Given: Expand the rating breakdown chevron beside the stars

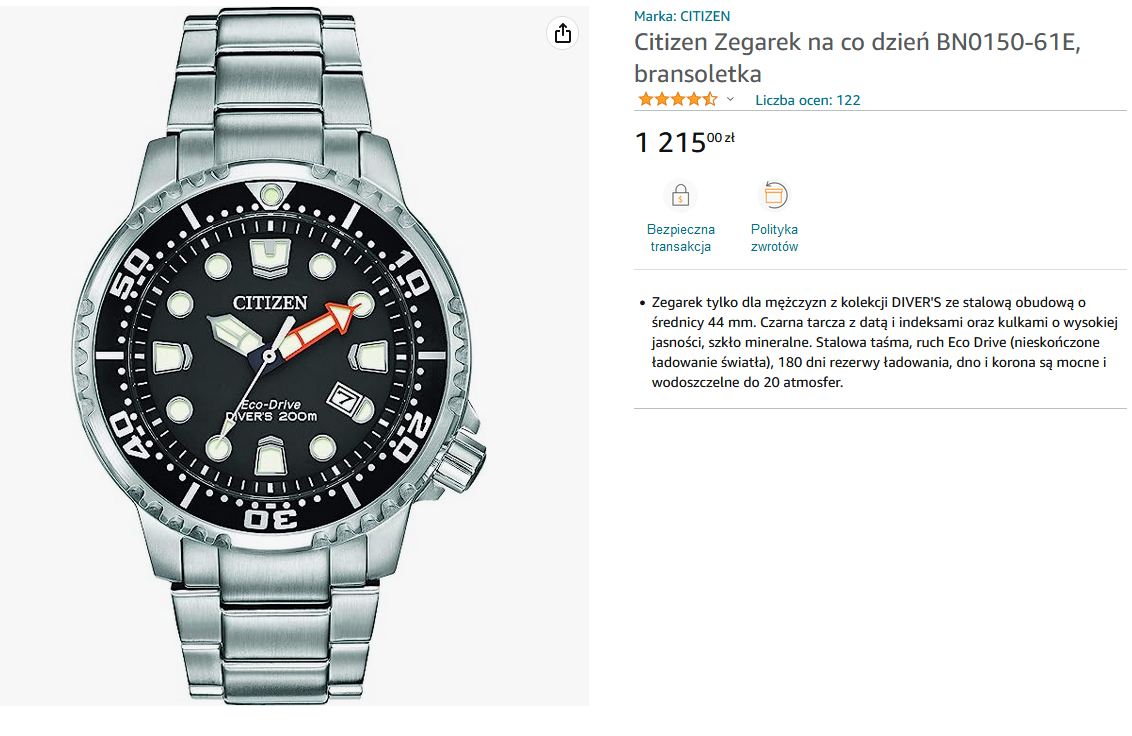Looking at the screenshot, I should pos(730,99).
